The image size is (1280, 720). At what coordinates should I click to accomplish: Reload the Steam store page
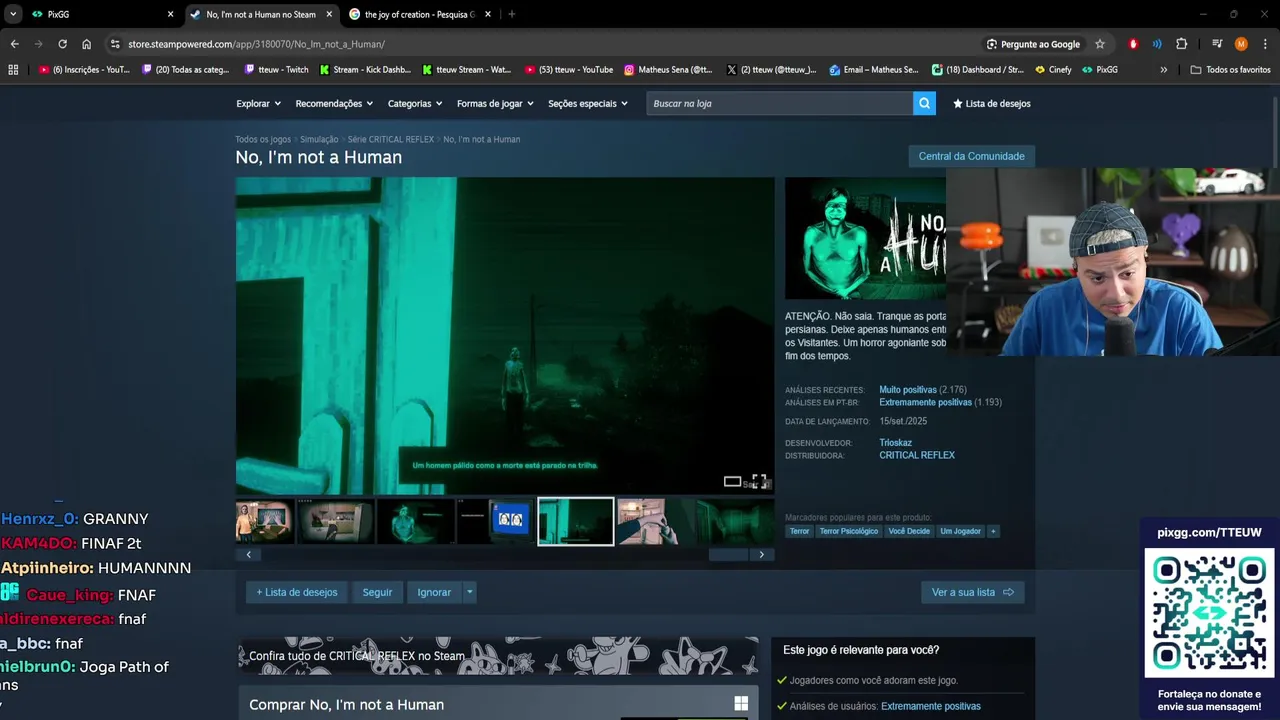pyautogui.click(x=62, y=44)
